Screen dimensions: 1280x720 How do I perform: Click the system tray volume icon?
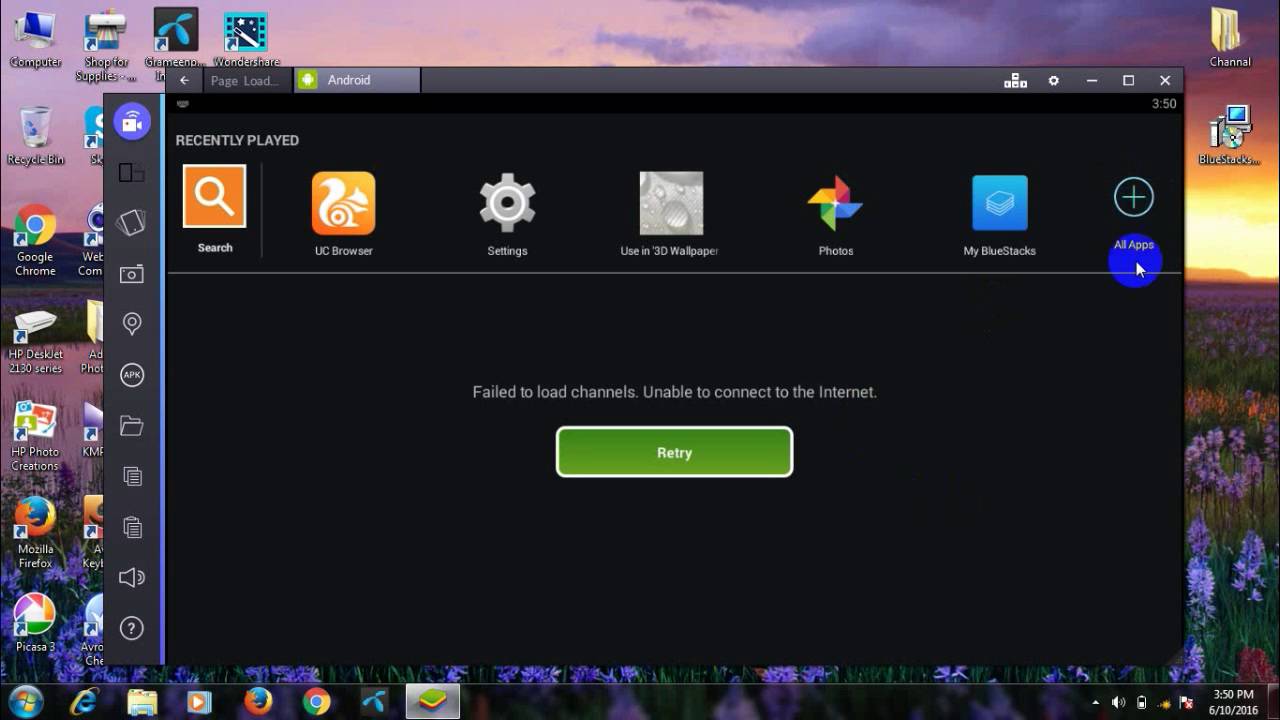[1118, 703]
